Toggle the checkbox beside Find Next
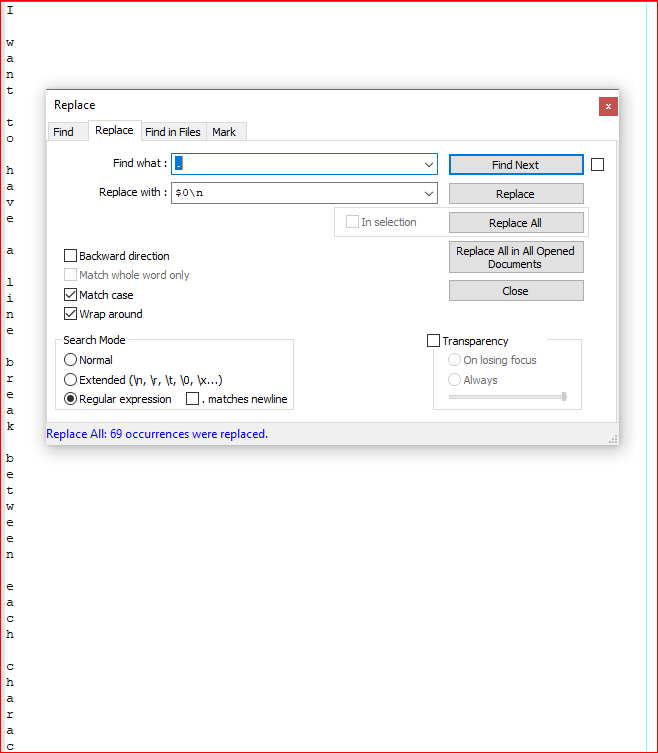 click(x=597, y=165)
